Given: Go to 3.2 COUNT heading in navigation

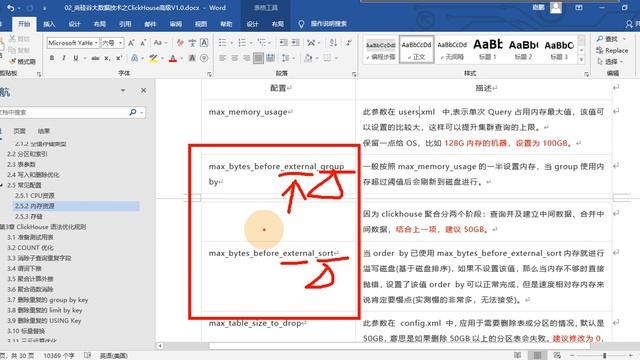Looking at the screenshot, I should (x=31, y=248).
